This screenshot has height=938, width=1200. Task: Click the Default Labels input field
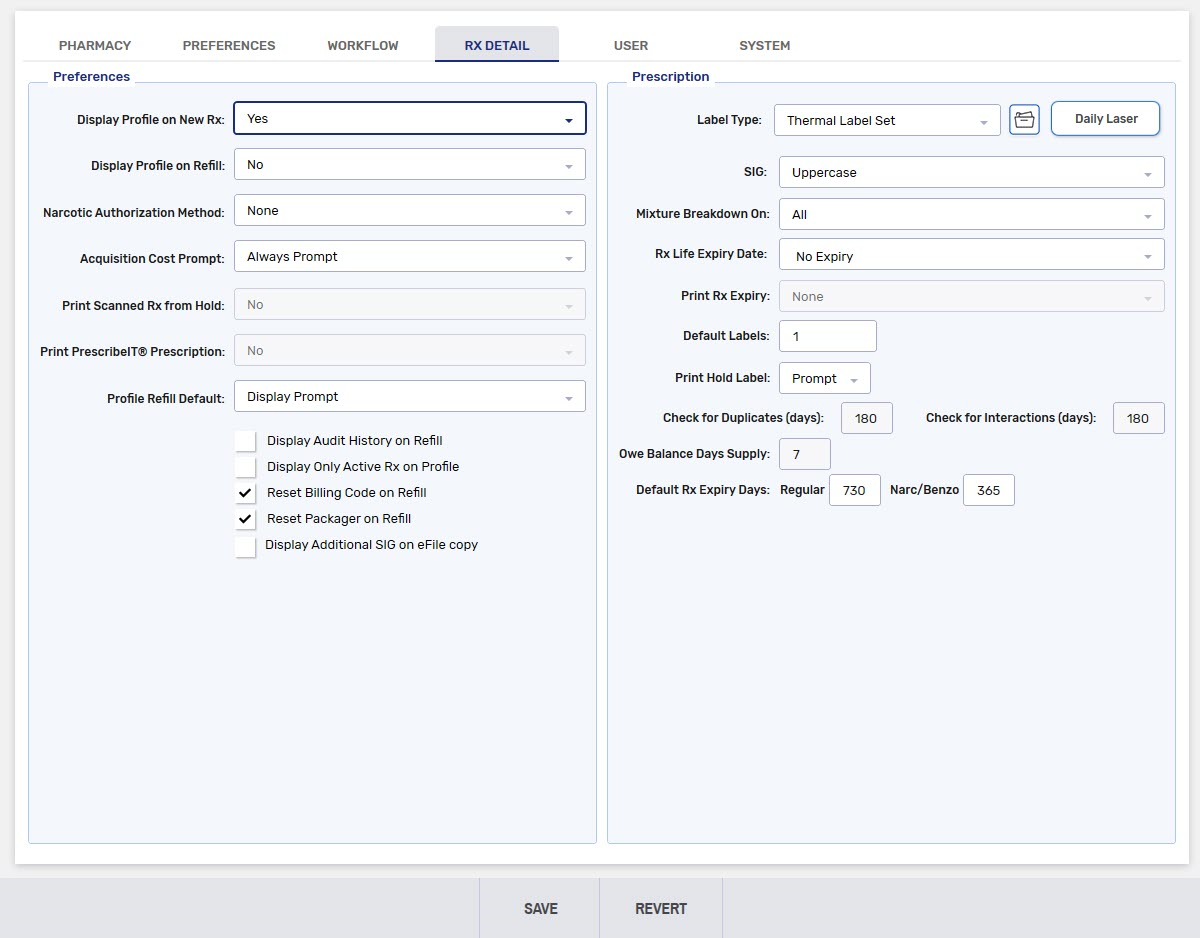click(x=827, y=337)
